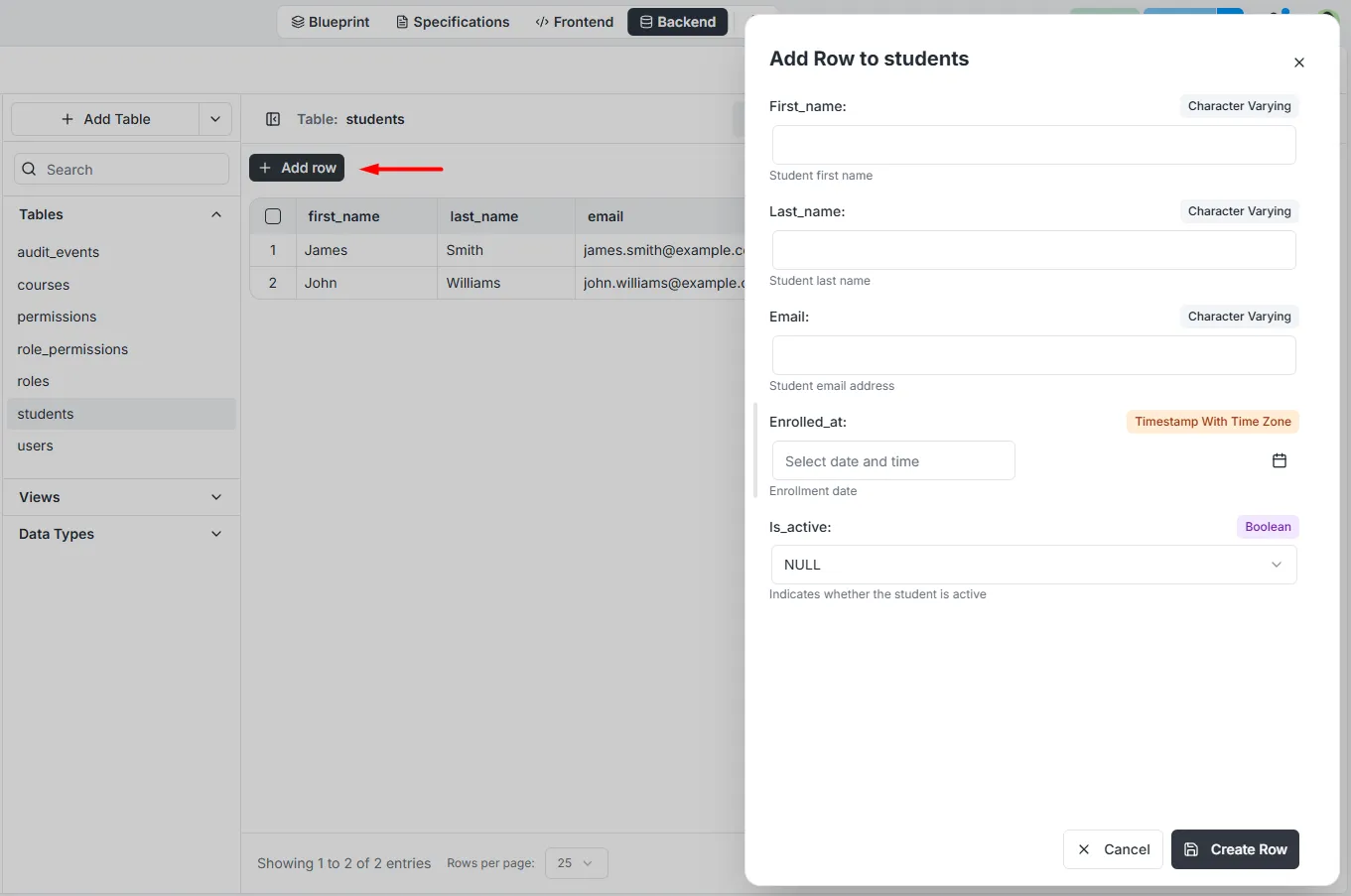The height and width of the screenshot is (896, 1351).
Task: Click the First_name input field
Action: click(x=1033, y=145)
